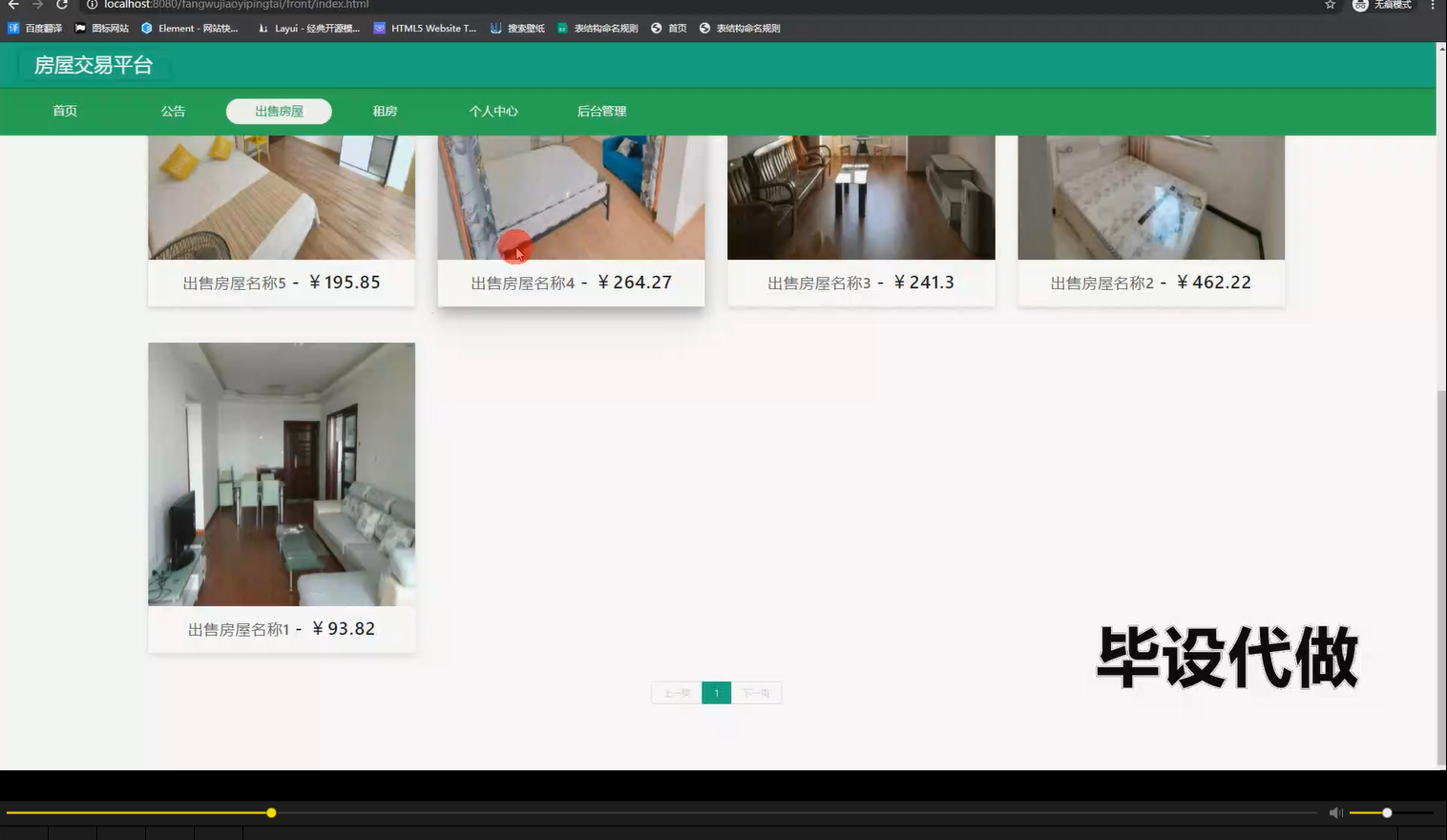Open the 个人中心 menu item

(493, 111)
